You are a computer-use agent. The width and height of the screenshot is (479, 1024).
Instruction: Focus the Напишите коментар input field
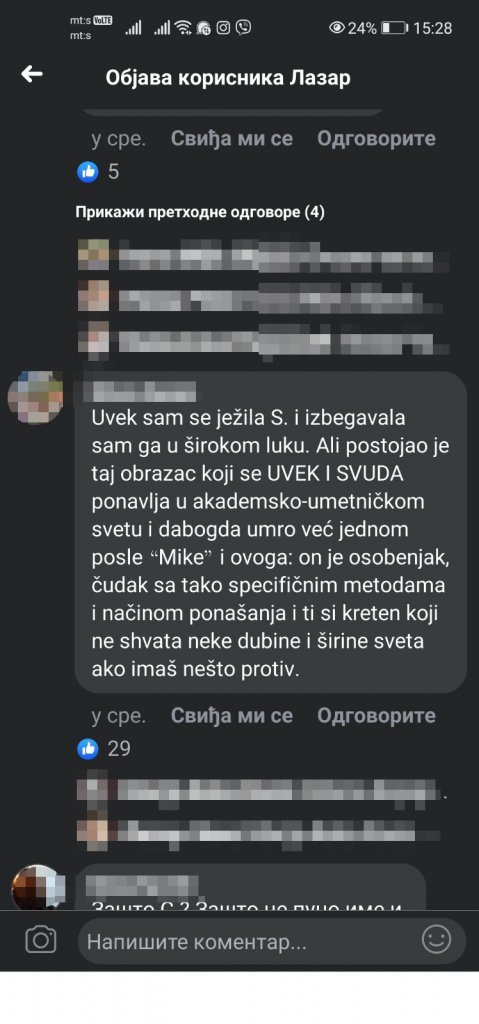248,942
